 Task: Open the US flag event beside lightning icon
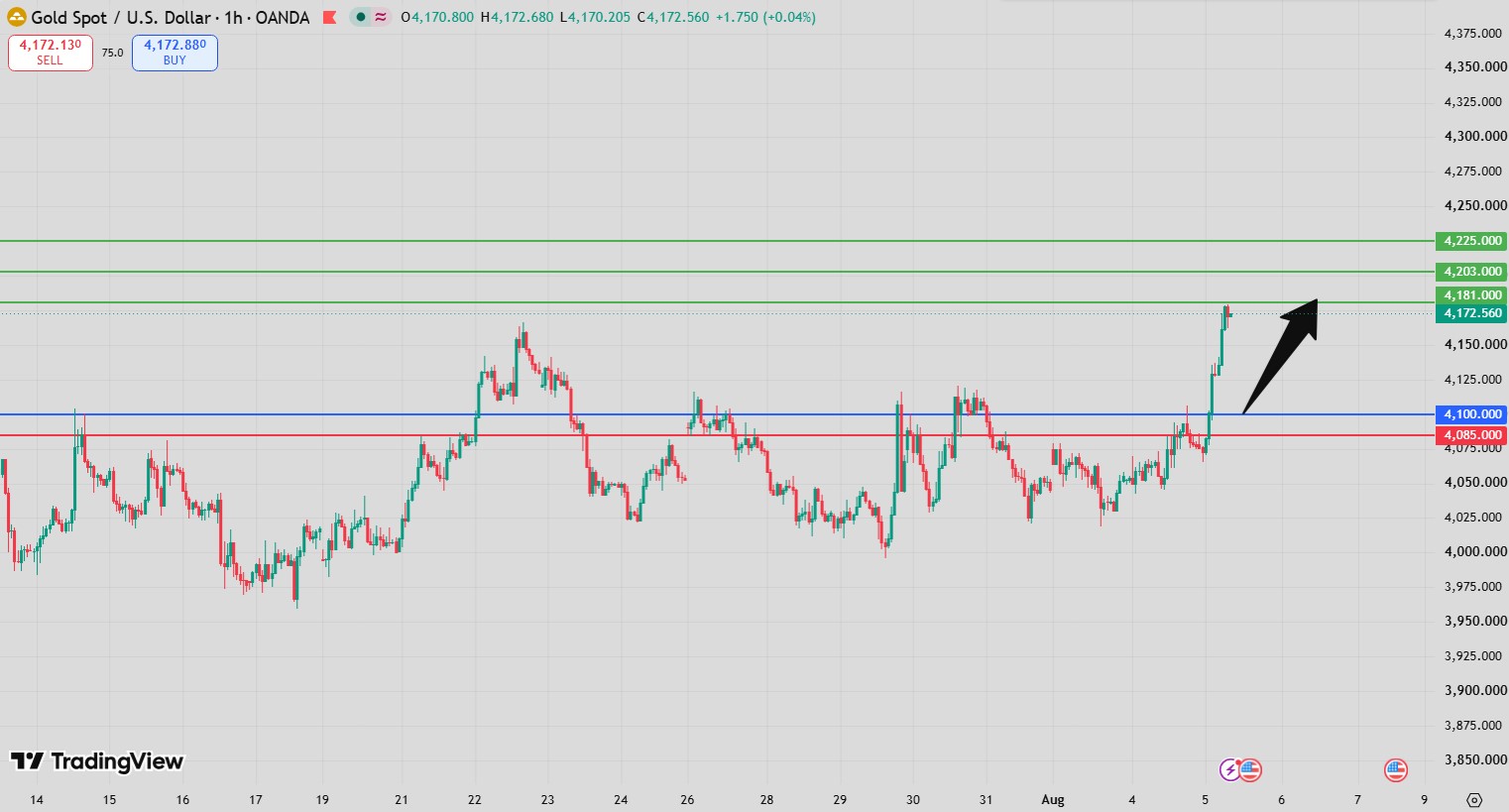1249,769
